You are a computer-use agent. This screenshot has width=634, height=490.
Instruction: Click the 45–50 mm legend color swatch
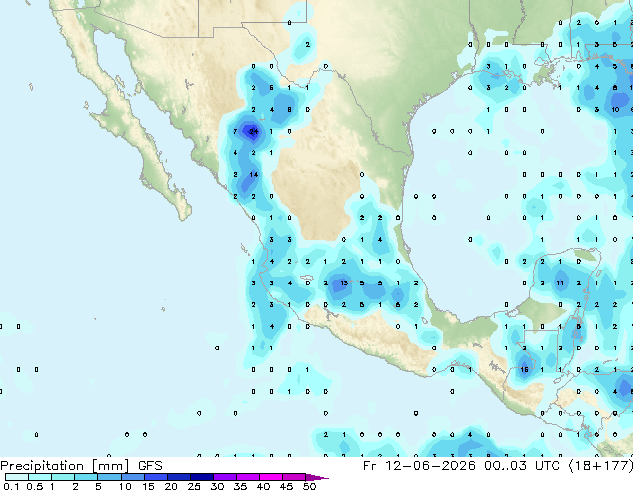pyautogui.click(x=294, y=477)
